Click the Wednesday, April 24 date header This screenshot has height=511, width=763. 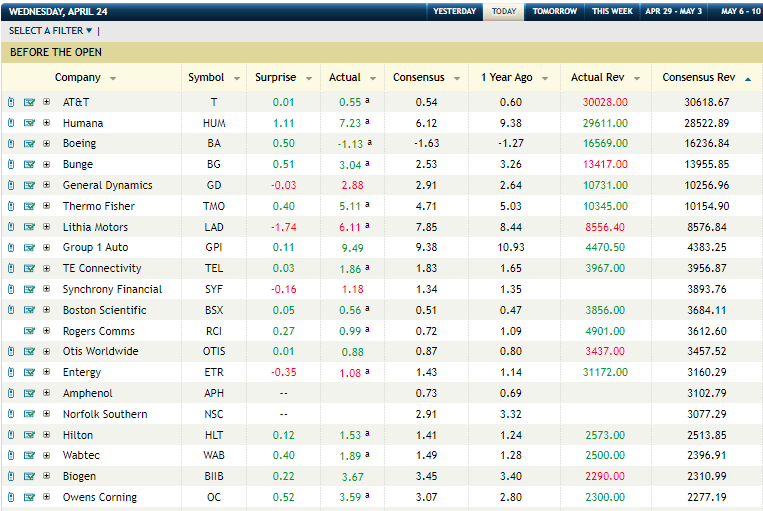(58, 12)
